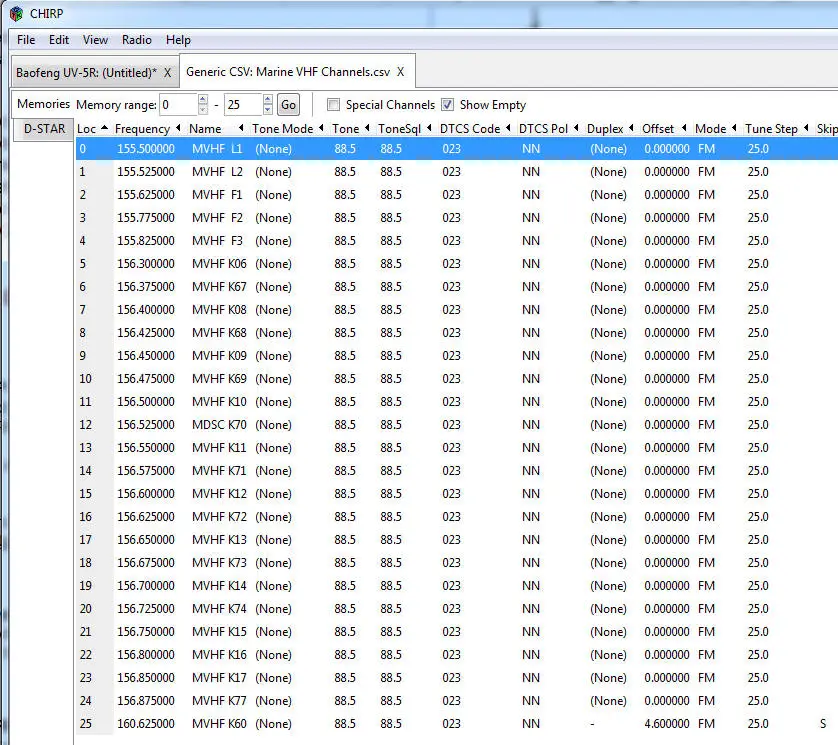Viewport: 838px width, 745px height.
Task: Click the memory range start field showing 0
Action: click(179, 105)
